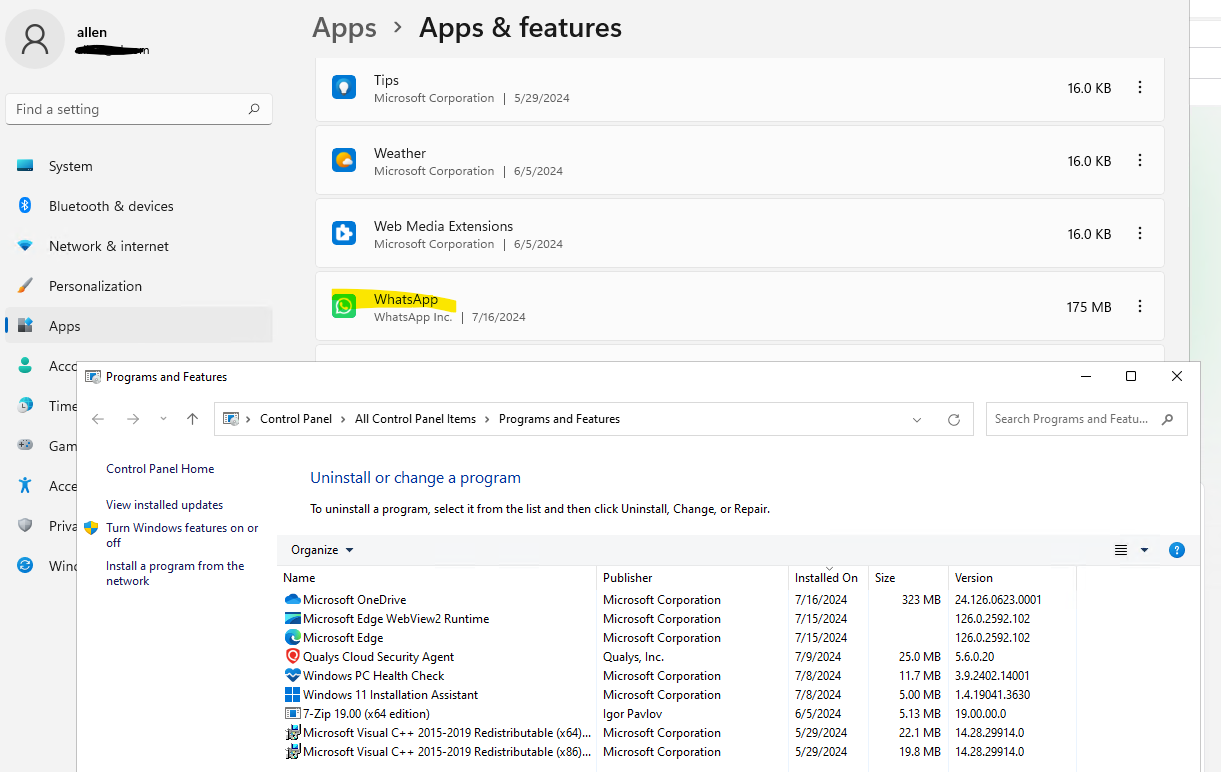Screen dimensions: 1221x772
Task: Click Install a program from the network
Action: pyautogui.click(x=175, y=573)
